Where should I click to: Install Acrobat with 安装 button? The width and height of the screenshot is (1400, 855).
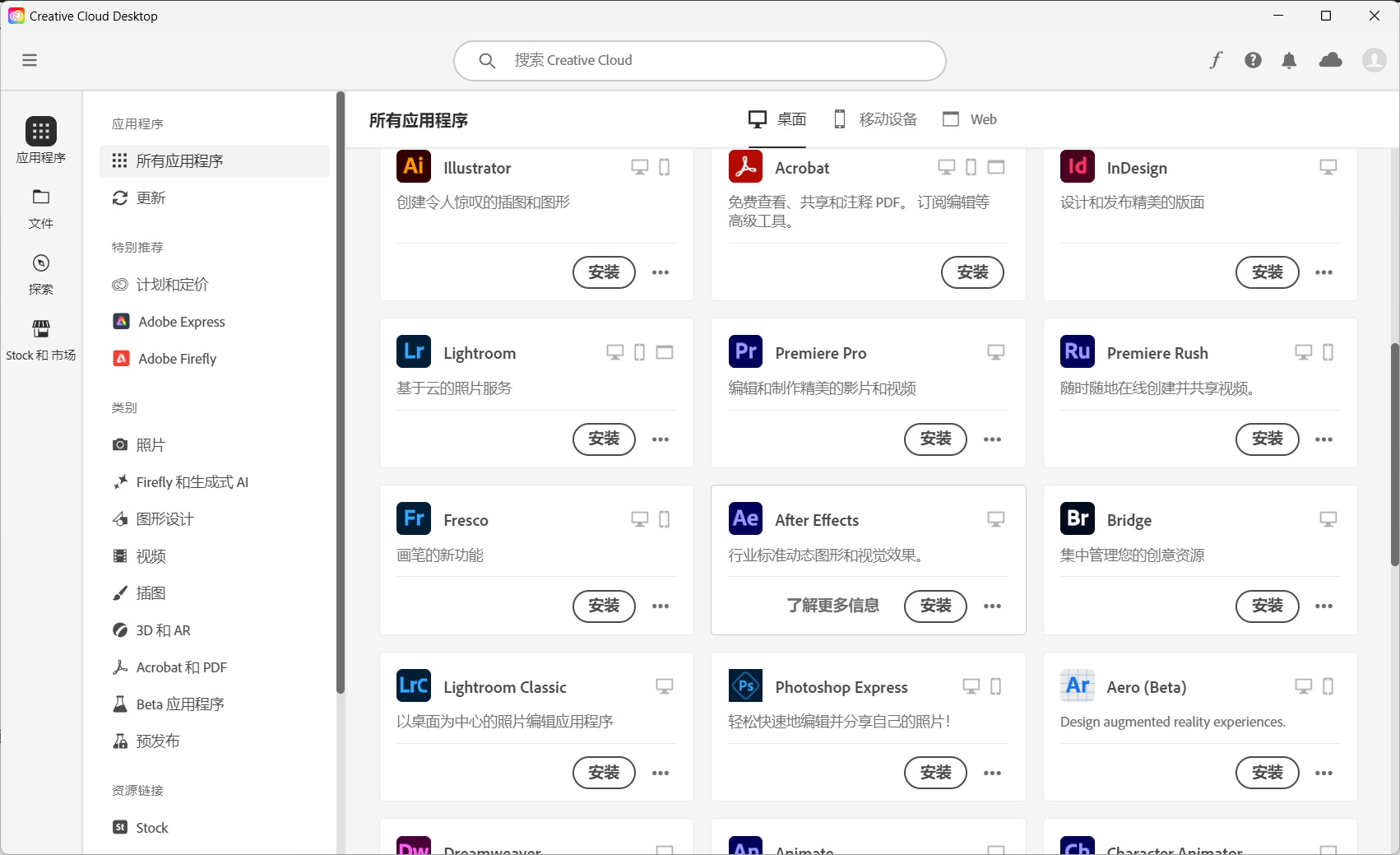pos(972,272)
